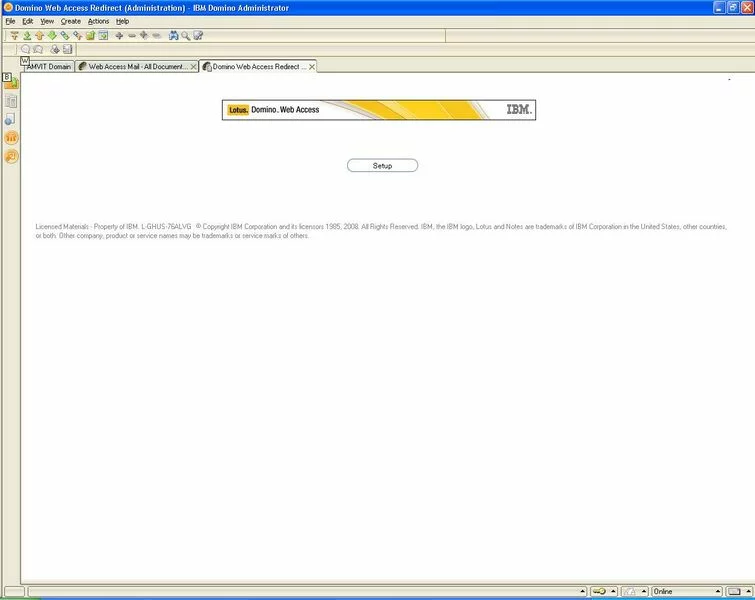The width and height of the screenshot is (755, 600).
Task: Click the binoculars find icon in toolbar
Action: pyautogui.click(x=173, y=35)
